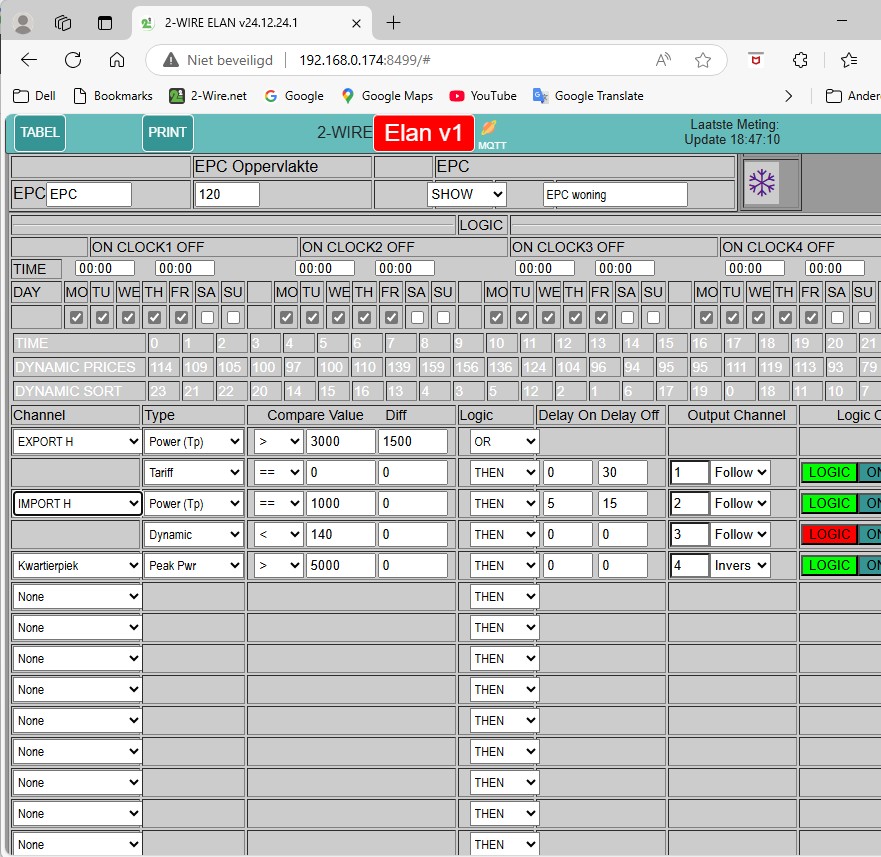
Task: Click the compare value field showing 3000
Action: coord(340,442)
